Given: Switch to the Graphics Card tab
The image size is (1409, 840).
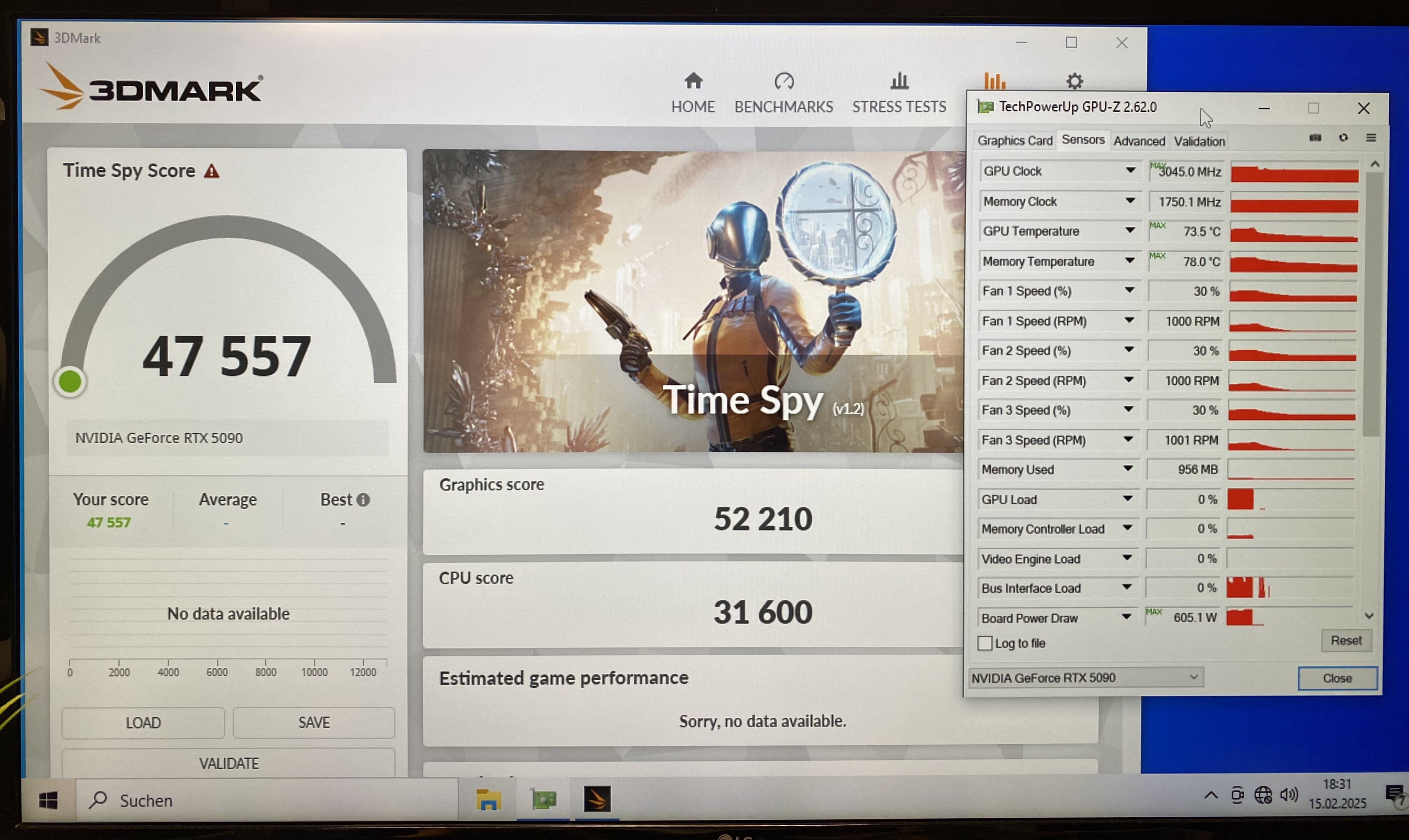Looking at the screenshot, I should (x=1014, y=140).
